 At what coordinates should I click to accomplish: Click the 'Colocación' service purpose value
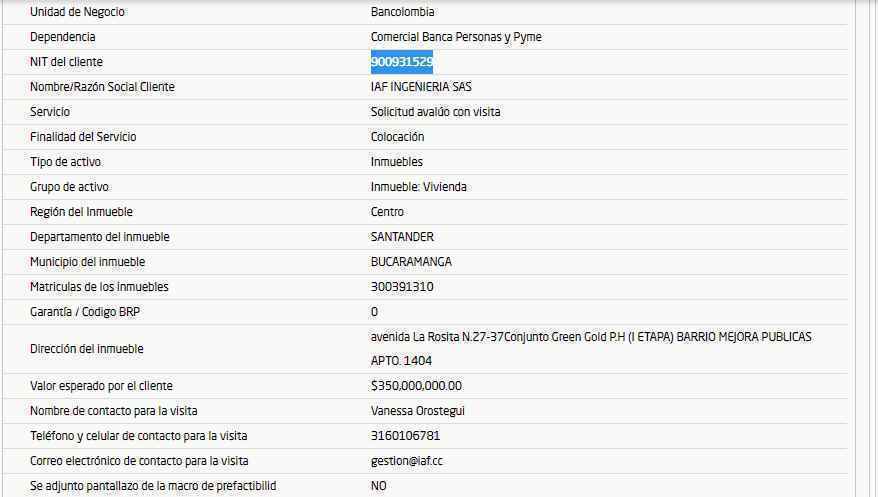tap(397, 137)
